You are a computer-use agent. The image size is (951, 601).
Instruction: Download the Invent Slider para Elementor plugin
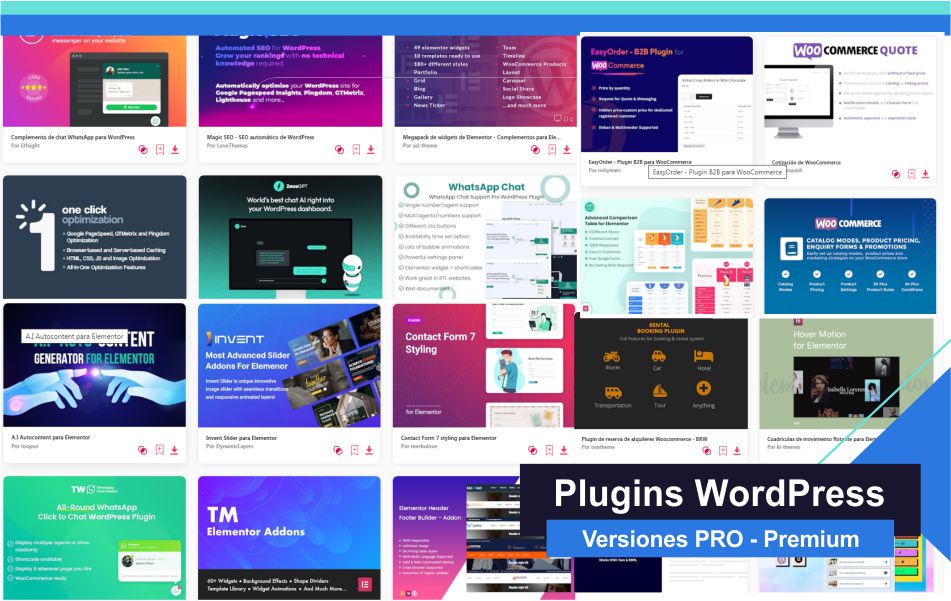(x=369, y=450)
